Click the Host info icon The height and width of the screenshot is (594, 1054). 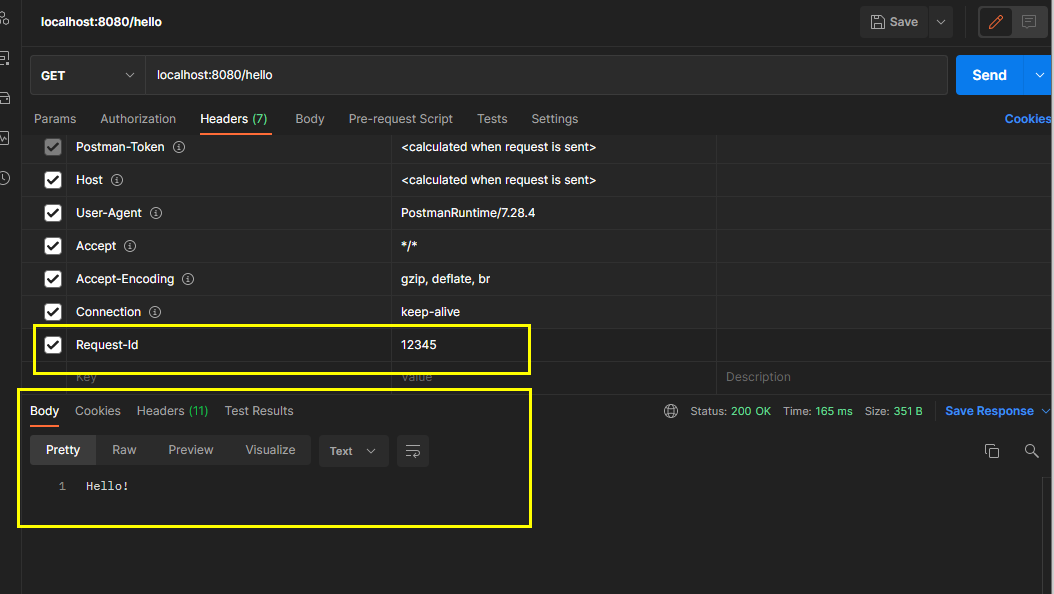[117, 180]
